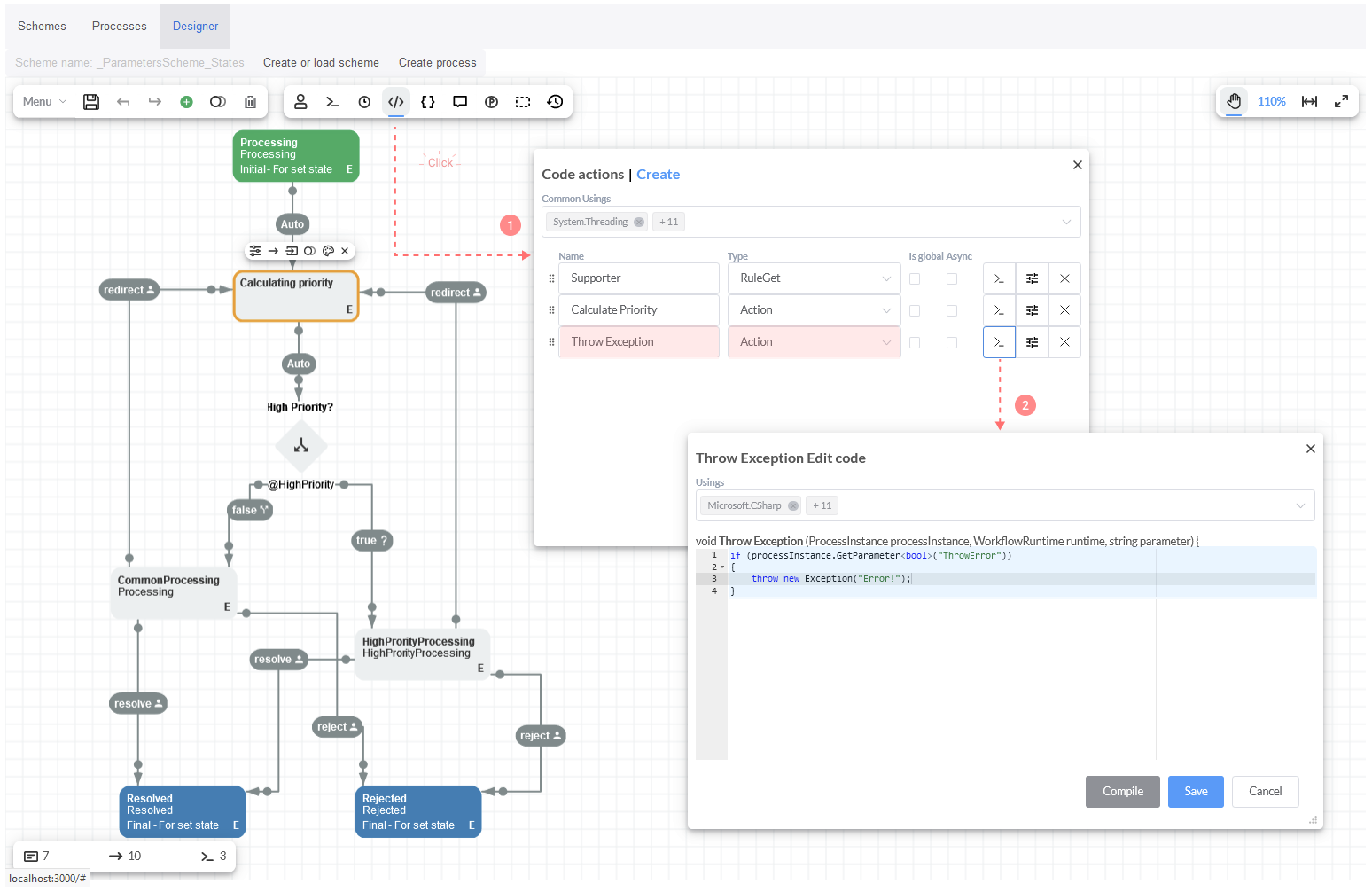The width and height of the screenshot is (1372, 892).
Task: Open Code actions angle-bracket icon
Action: [396, 102]
